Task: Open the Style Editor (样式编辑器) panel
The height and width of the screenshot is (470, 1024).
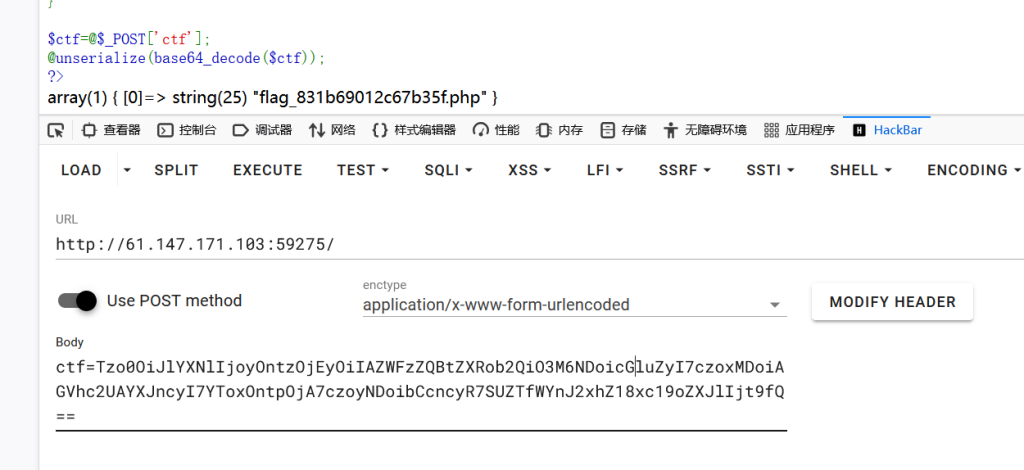Action: click(x=414, y=130)
